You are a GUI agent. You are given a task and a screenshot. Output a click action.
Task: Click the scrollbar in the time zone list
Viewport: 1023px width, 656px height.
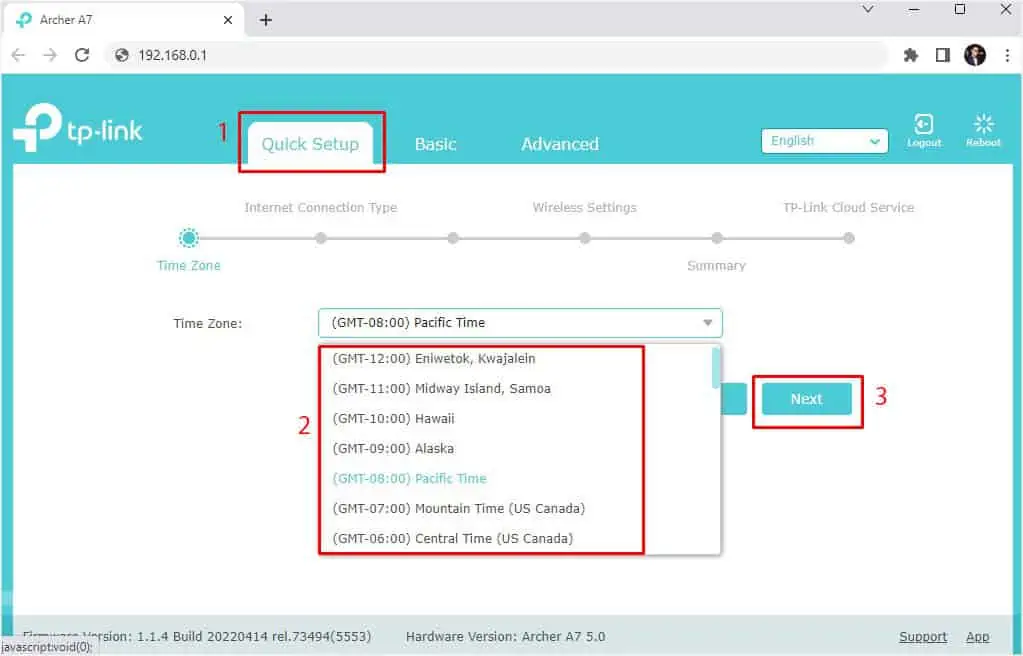713,367
